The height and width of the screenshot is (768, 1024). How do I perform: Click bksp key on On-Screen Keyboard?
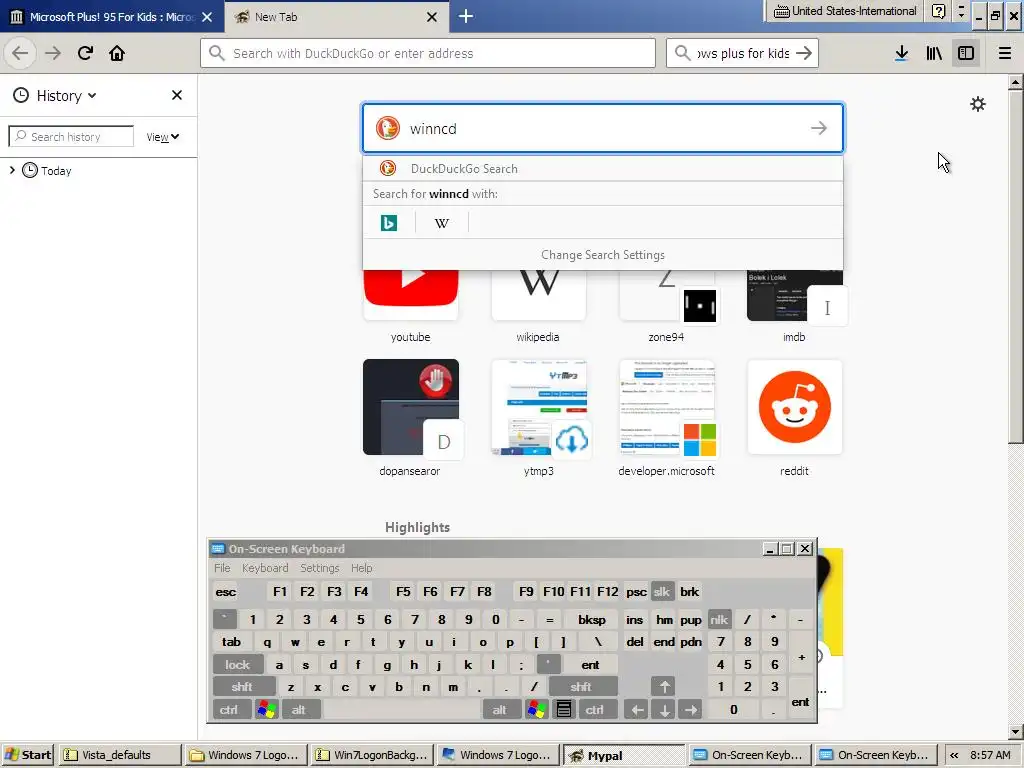[x=592, y=620]
